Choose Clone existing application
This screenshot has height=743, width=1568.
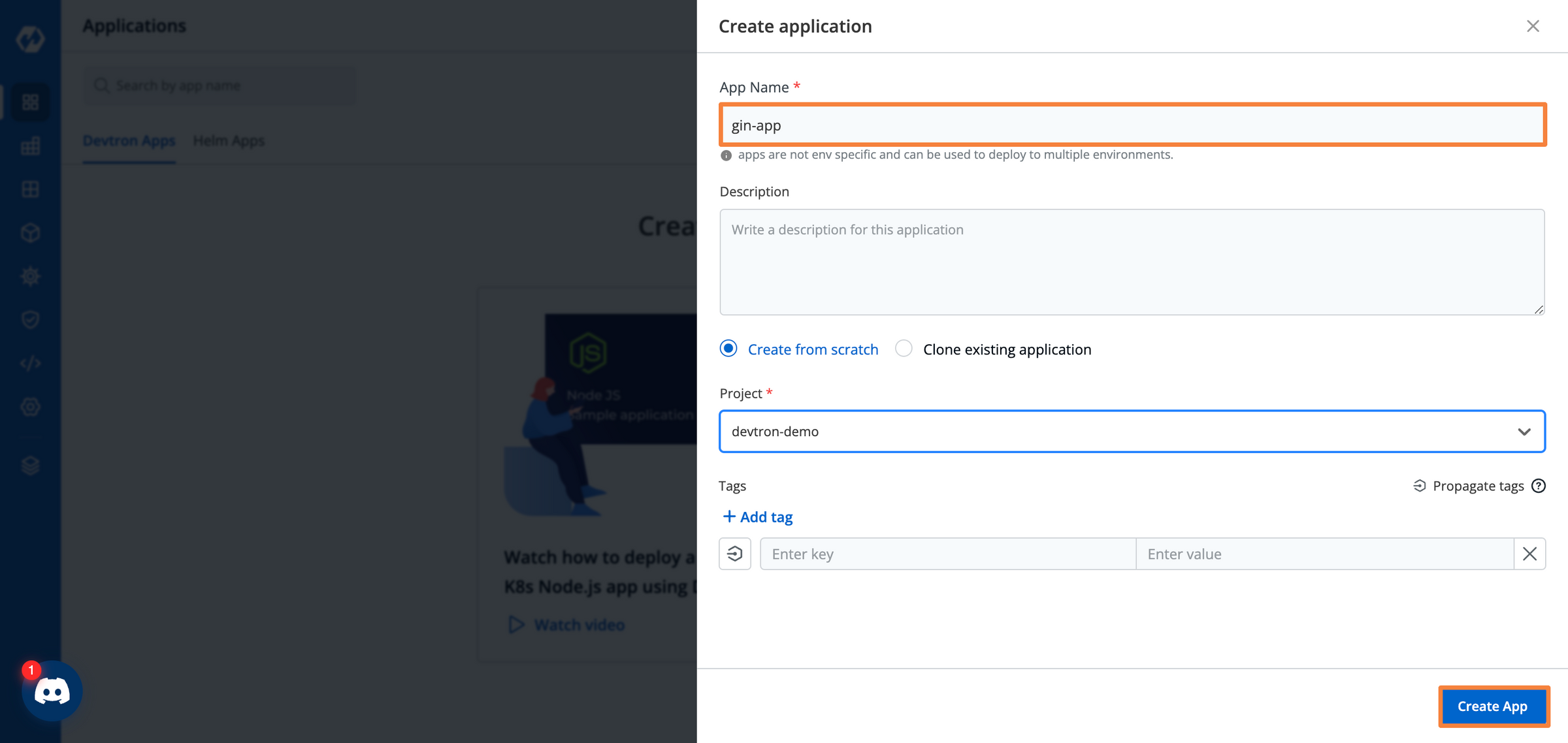coord(904,349)
